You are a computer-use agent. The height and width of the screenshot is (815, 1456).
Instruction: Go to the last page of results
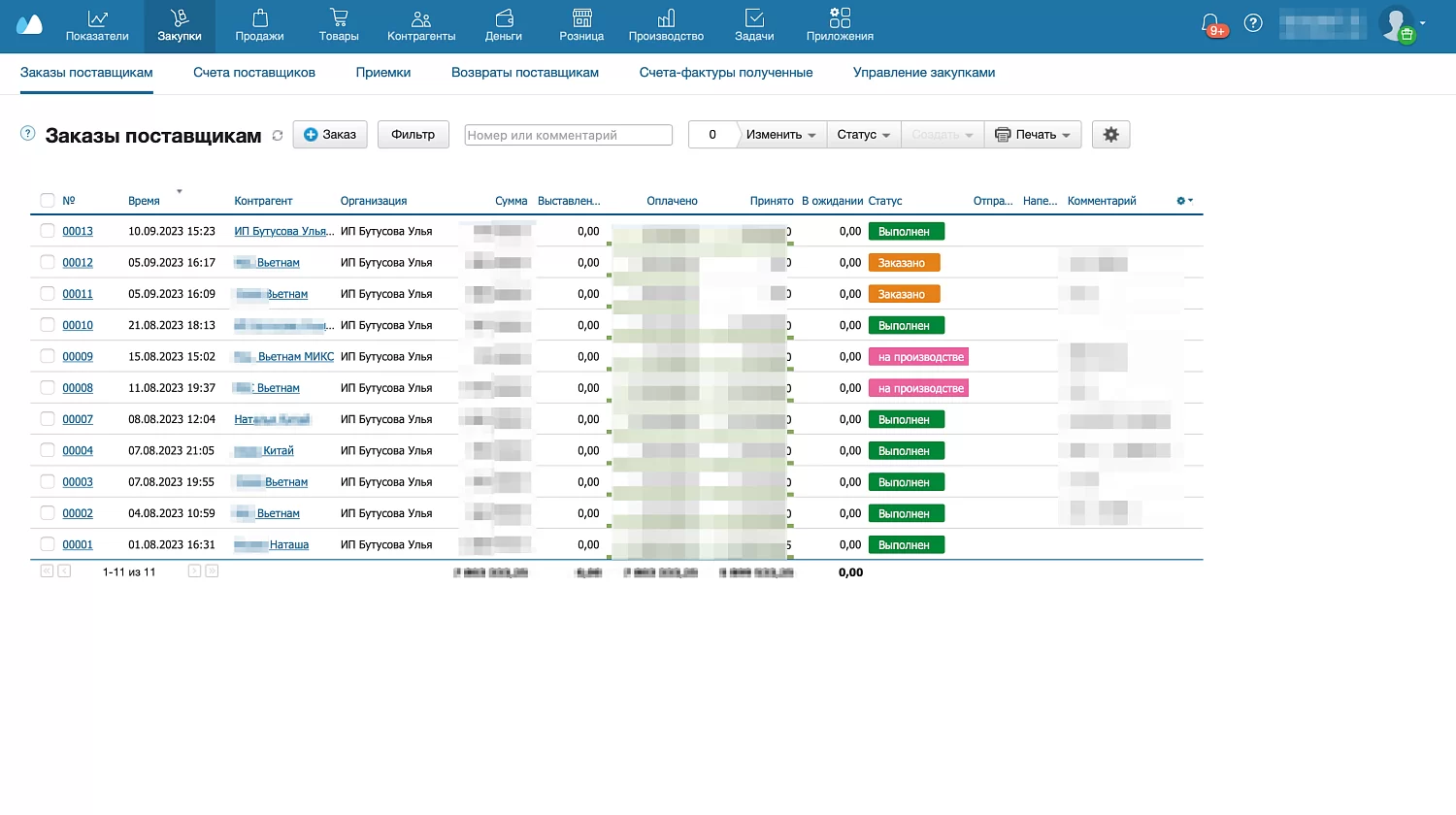tap(212, 571)
